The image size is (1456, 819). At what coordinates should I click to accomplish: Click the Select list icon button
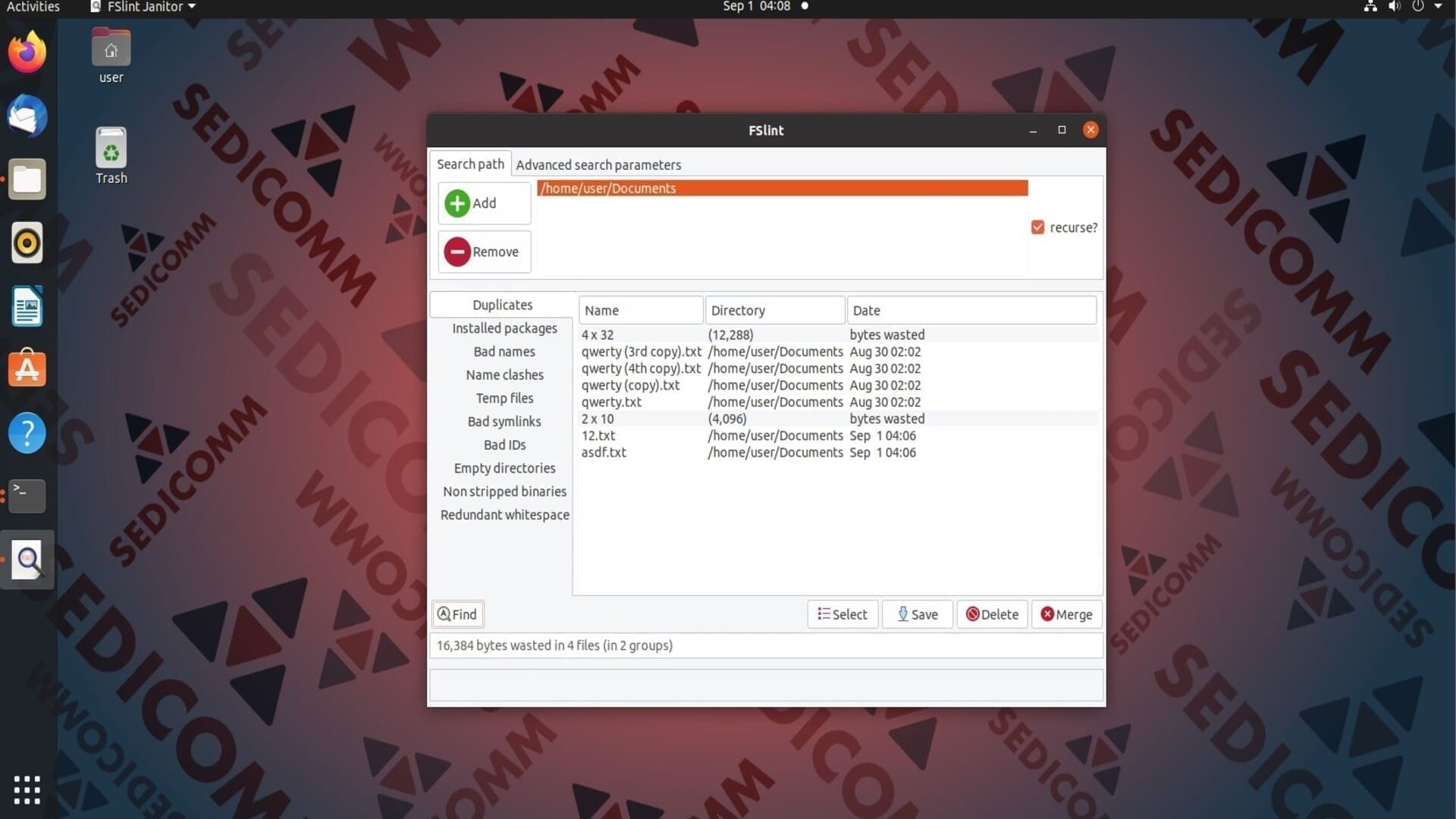click(843, 614)
